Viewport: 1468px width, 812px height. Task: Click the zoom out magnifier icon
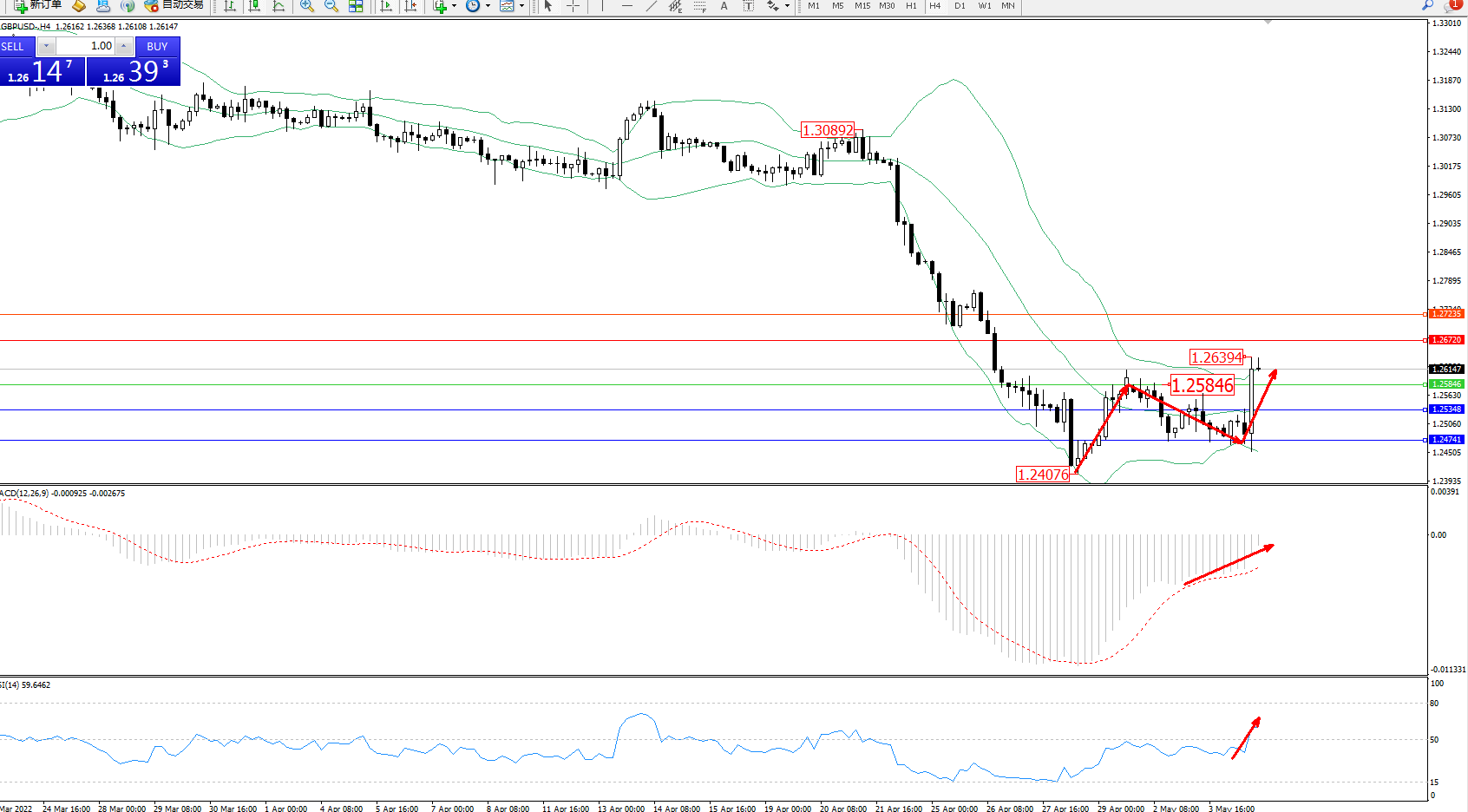[x=331, y=6]
